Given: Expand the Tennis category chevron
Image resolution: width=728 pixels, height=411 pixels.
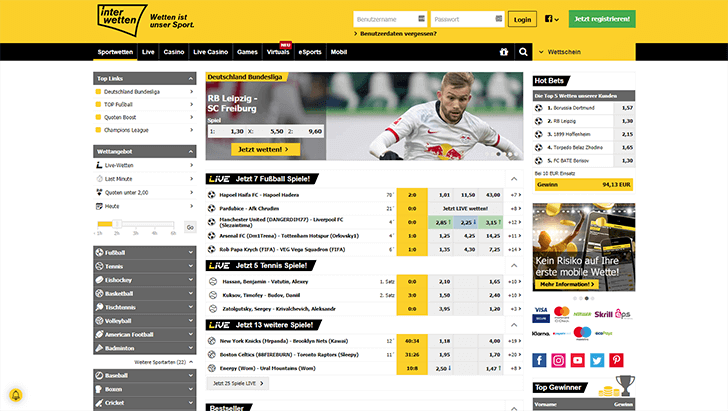Looking at the screenshot, I should [x=190, y=266].
